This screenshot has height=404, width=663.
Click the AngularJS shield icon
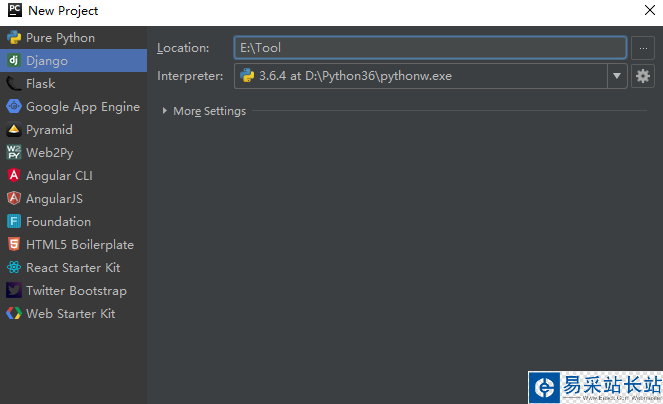coord(14,198)
